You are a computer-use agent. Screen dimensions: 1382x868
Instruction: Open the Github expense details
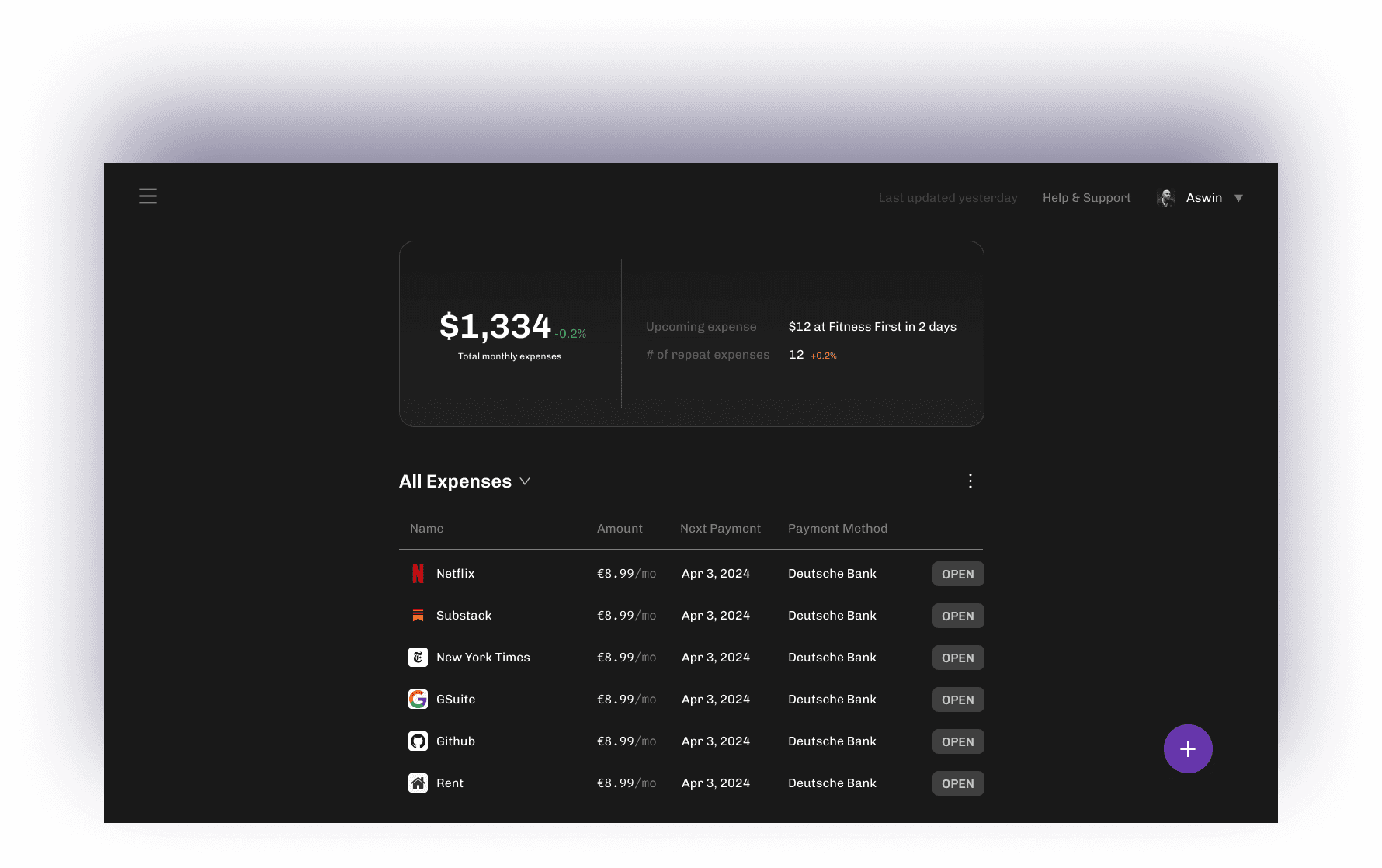[957, 741]
